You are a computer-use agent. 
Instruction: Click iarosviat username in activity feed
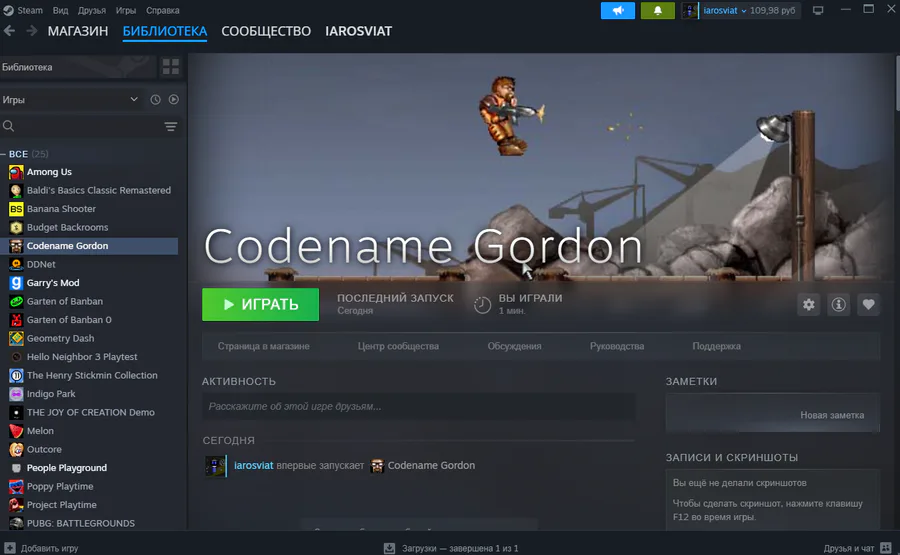pos(253,465)
